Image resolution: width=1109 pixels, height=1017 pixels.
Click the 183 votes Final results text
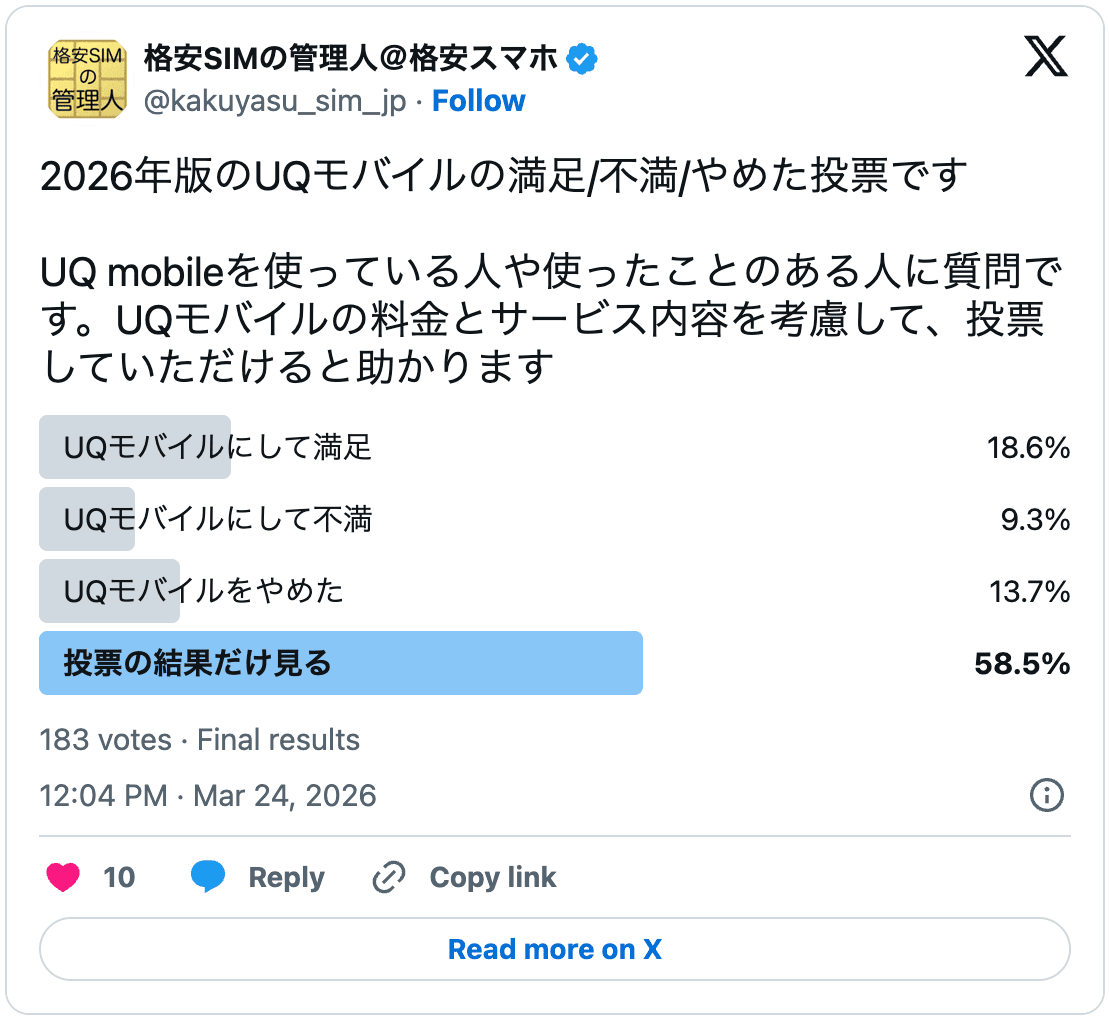pyautogui.click(x=198, y=740)
